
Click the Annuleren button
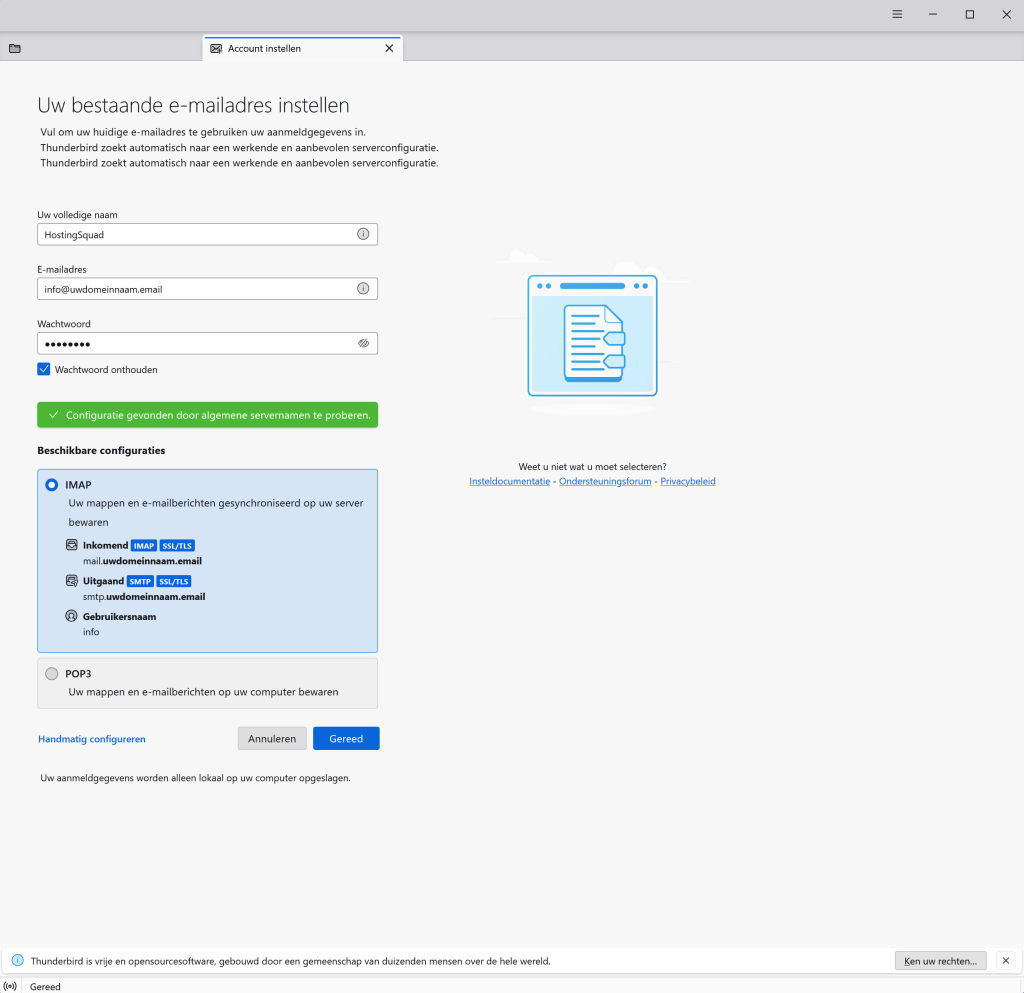point(272,738)
